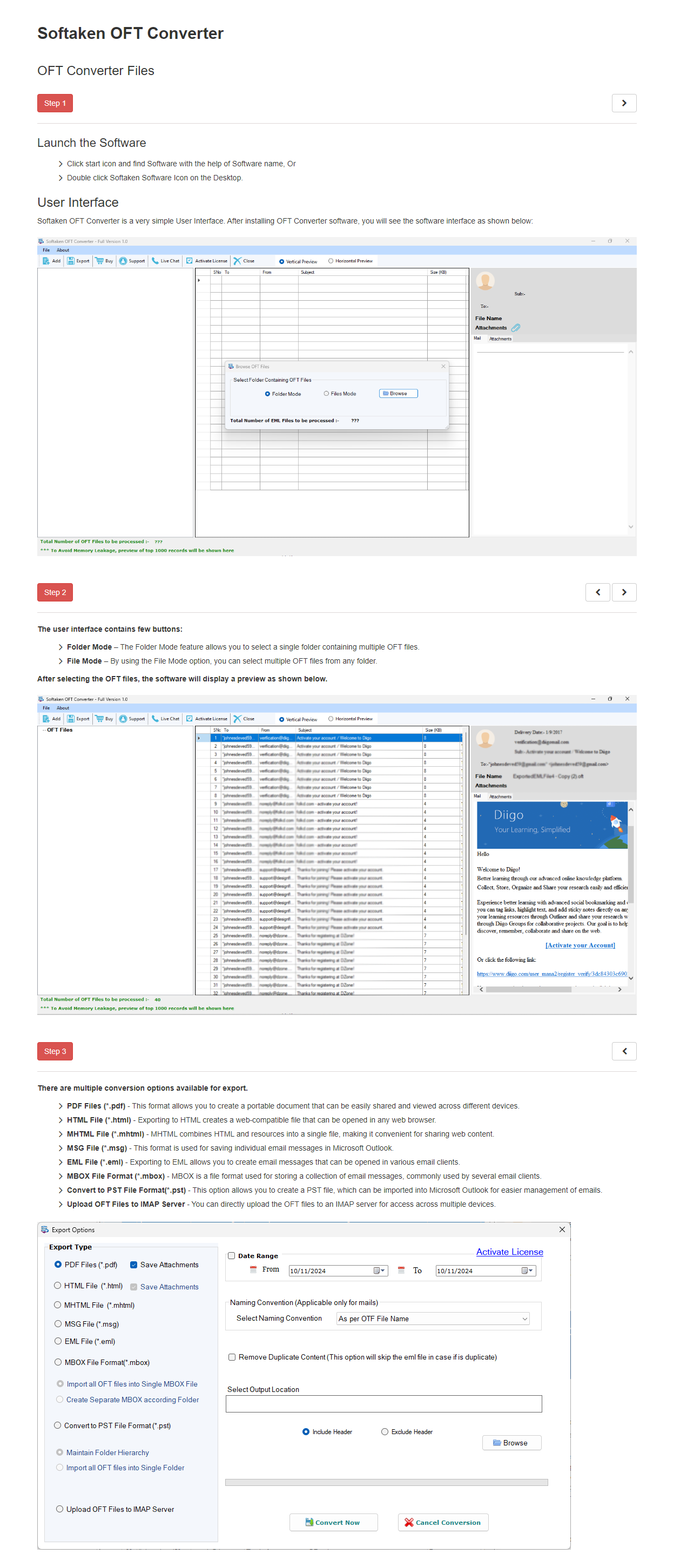This screenshot has width=687, height=1568.
Task: Select the Files Mode radio button
Action: 326,394
